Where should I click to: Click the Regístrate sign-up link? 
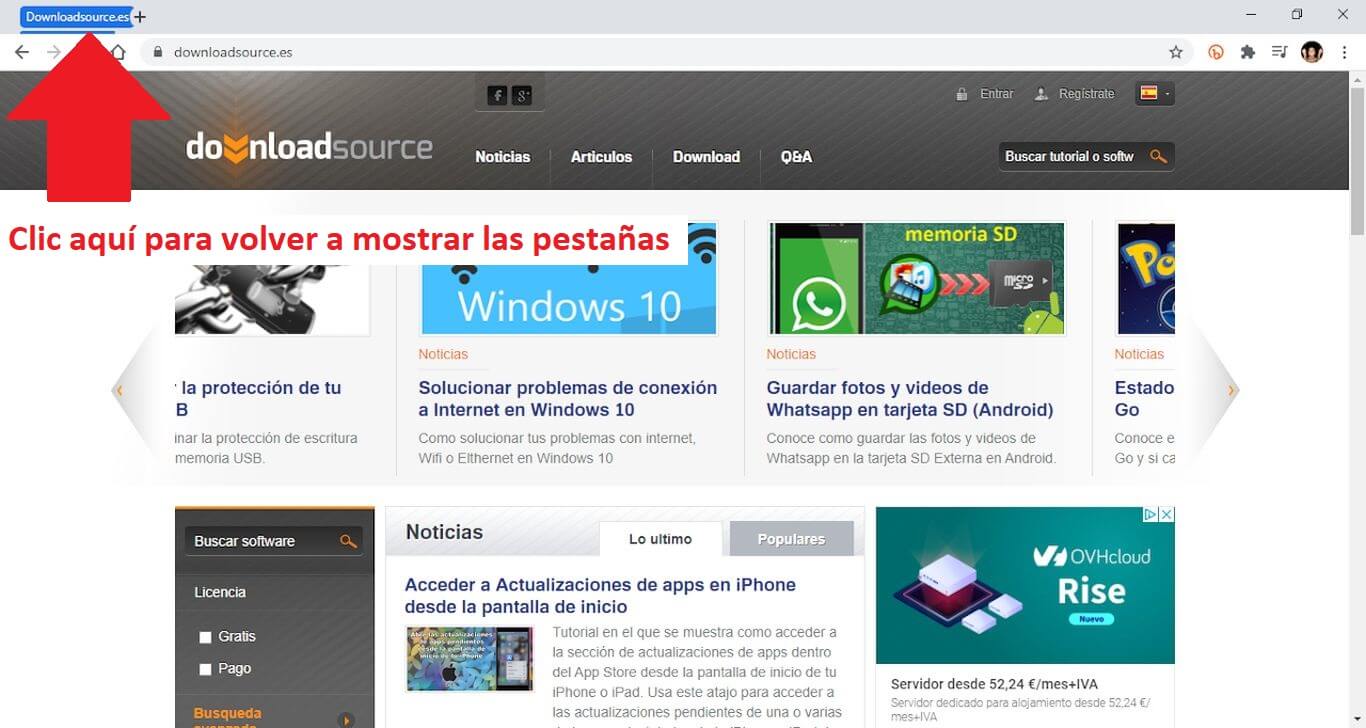point(1086,94)
